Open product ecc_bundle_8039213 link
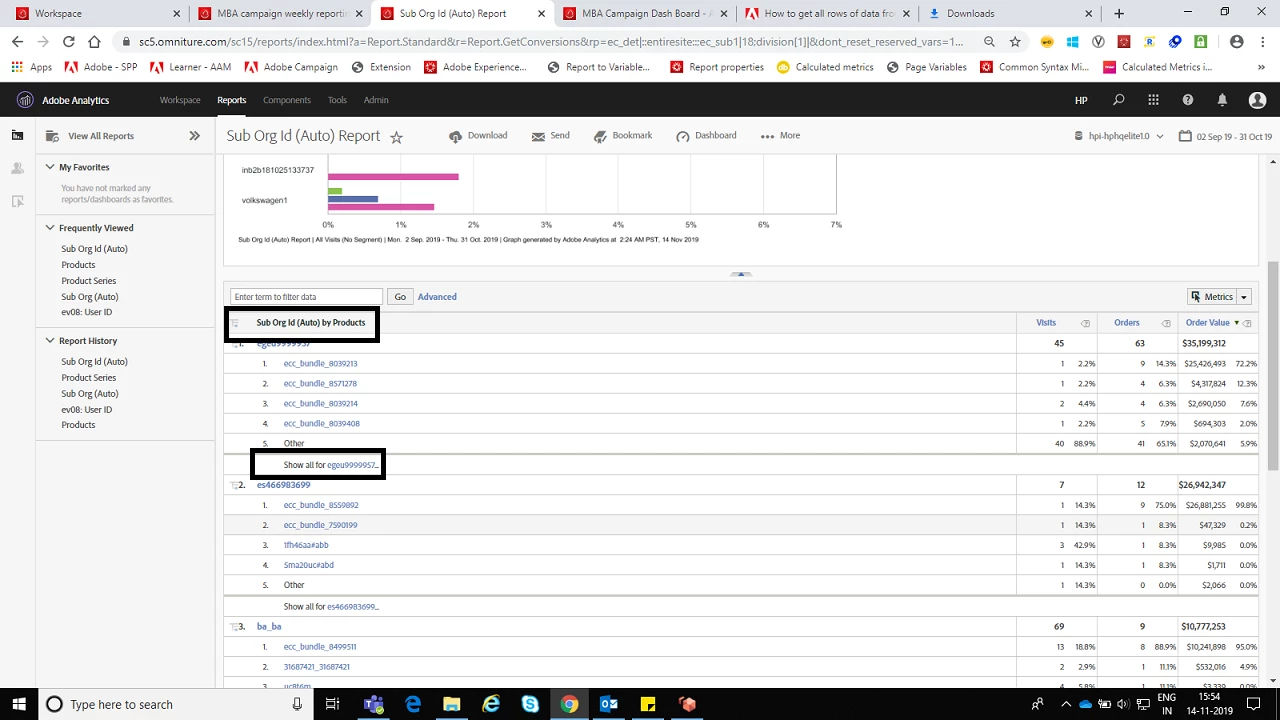Viewport: 1280px width, 720px height. [320, 364]
